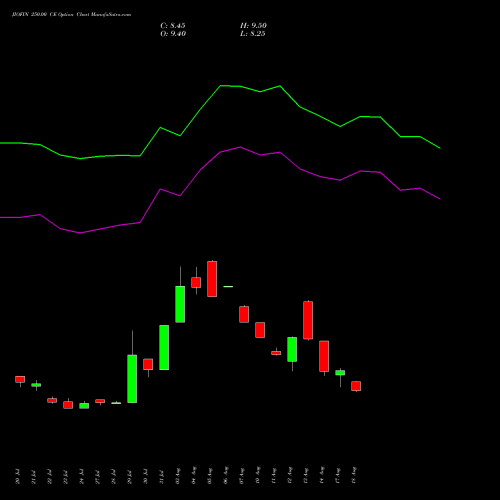The width and height of the screenshot is (500, 500).
Task: Click the low value 'L: 8.25'
Action: pos(253,34)
